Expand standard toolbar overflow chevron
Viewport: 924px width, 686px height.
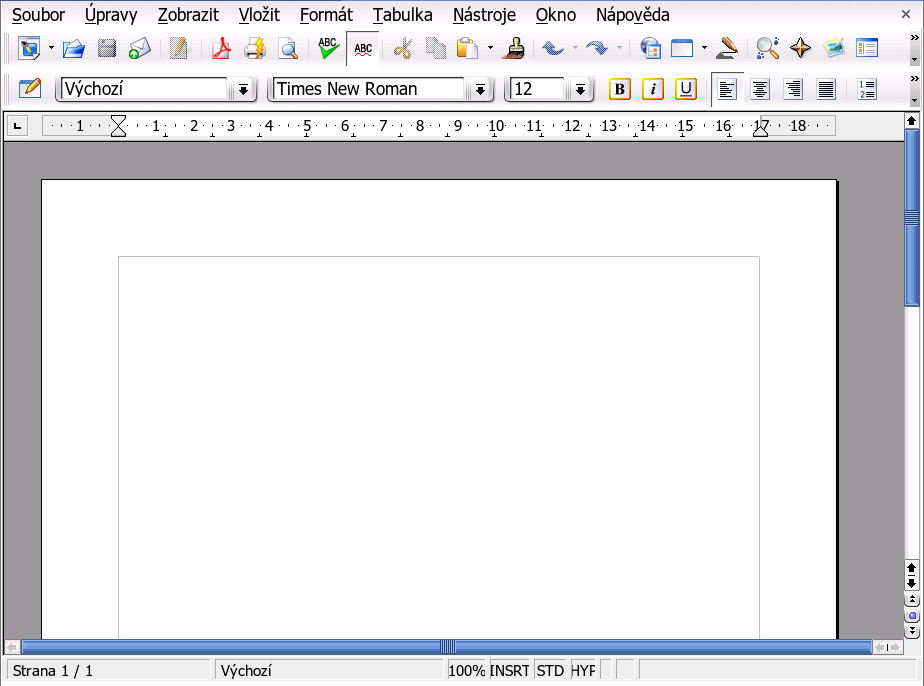tap(914, 38)
